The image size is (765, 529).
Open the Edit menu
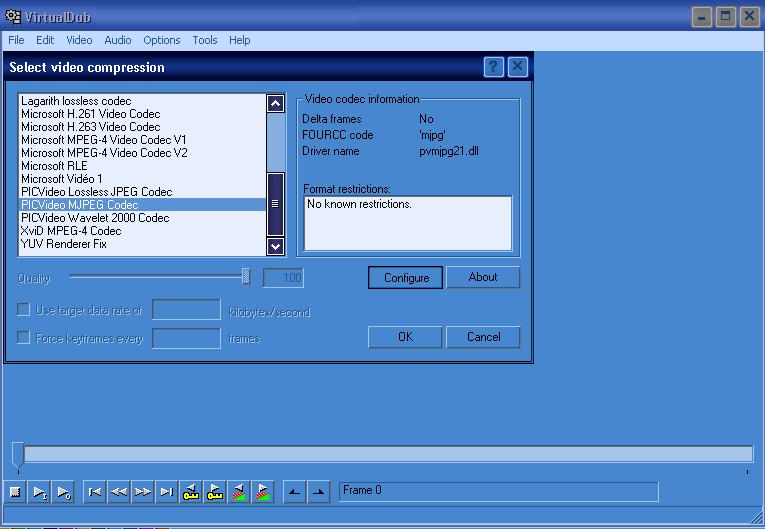pyautogui.click(x=45, y=40)
